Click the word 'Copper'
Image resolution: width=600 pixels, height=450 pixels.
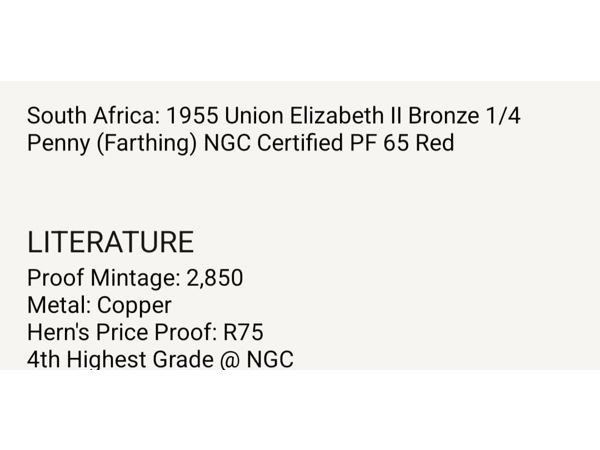pyautogui.click(x=134, y=306)
